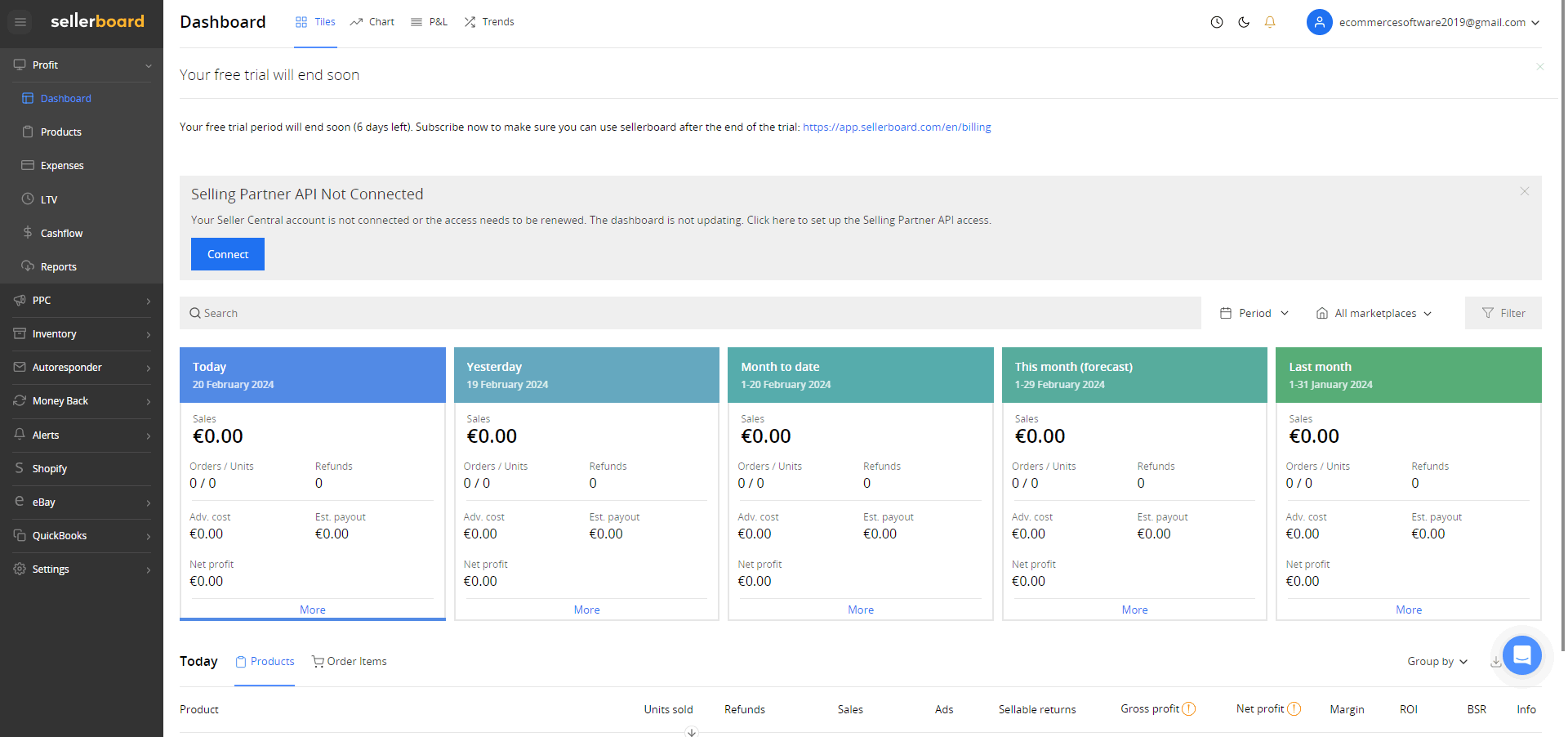Click the download export icon
The image size is (1568, 737).
pos(1495,662)
